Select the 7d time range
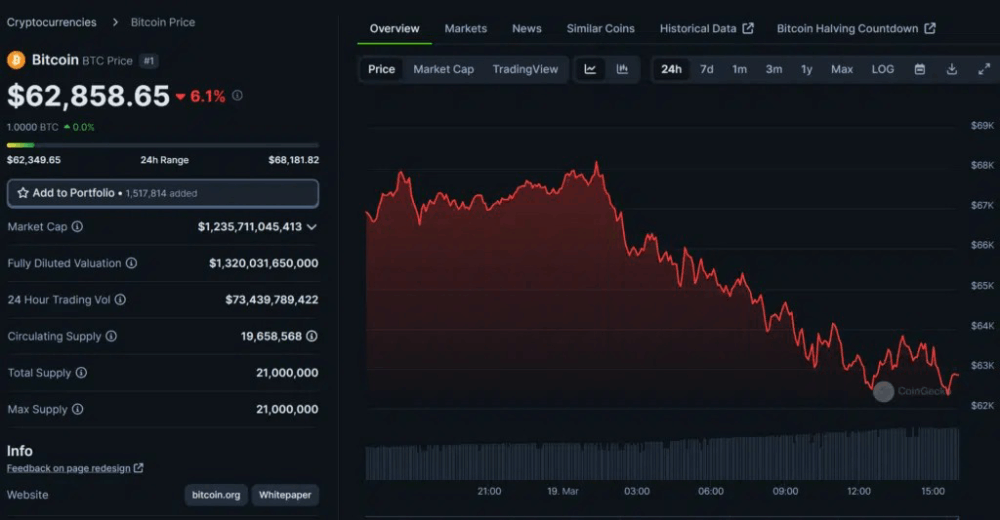This screenshot has height=520, width=1000. tap(707, 69)
